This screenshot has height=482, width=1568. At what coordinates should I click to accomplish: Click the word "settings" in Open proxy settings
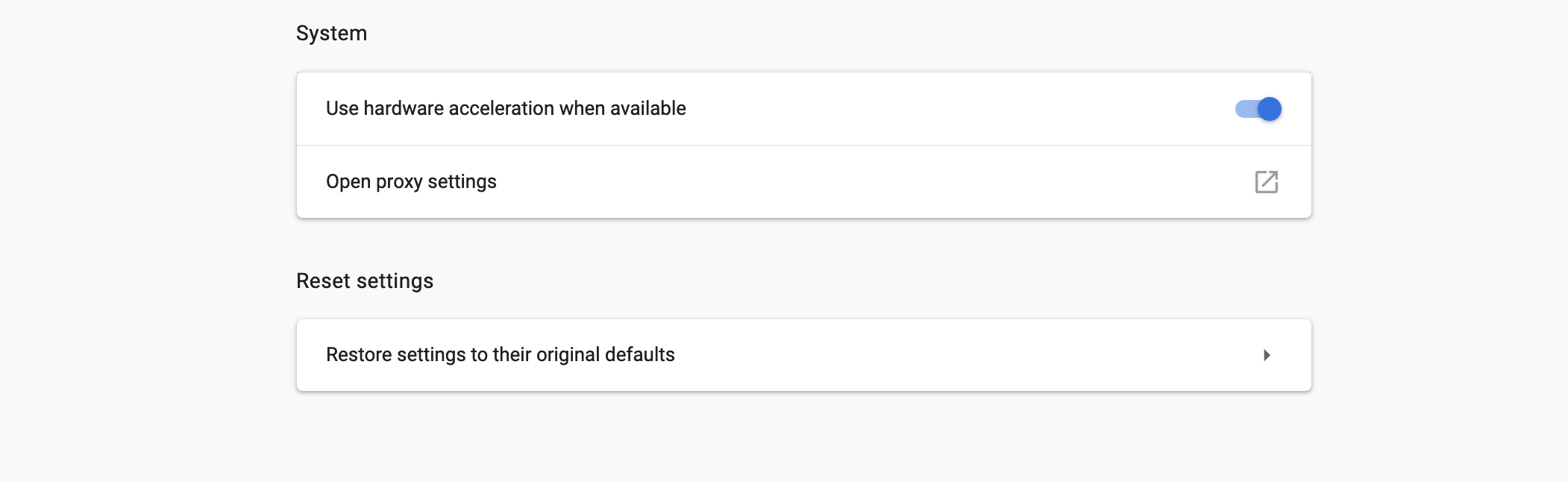pos(462,182)
